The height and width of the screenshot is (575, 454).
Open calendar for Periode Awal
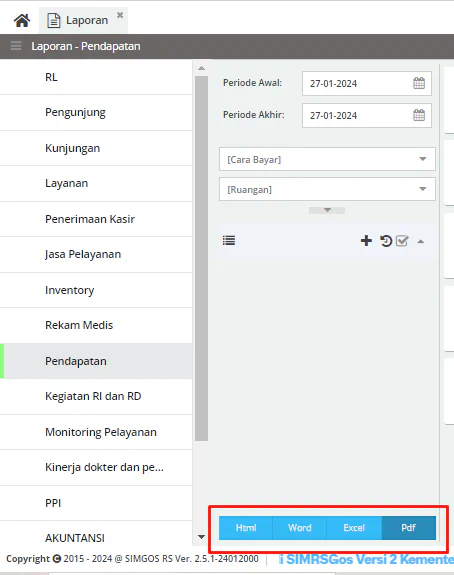click(419, 83)
